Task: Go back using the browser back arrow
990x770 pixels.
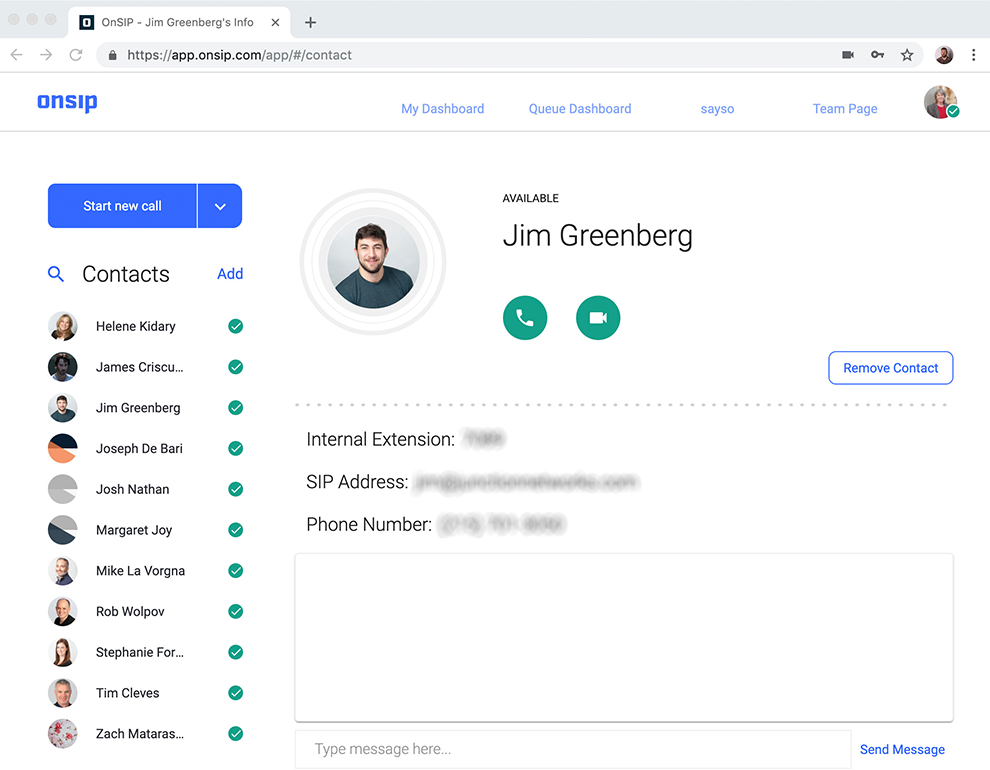Action: tap(17, 55)
